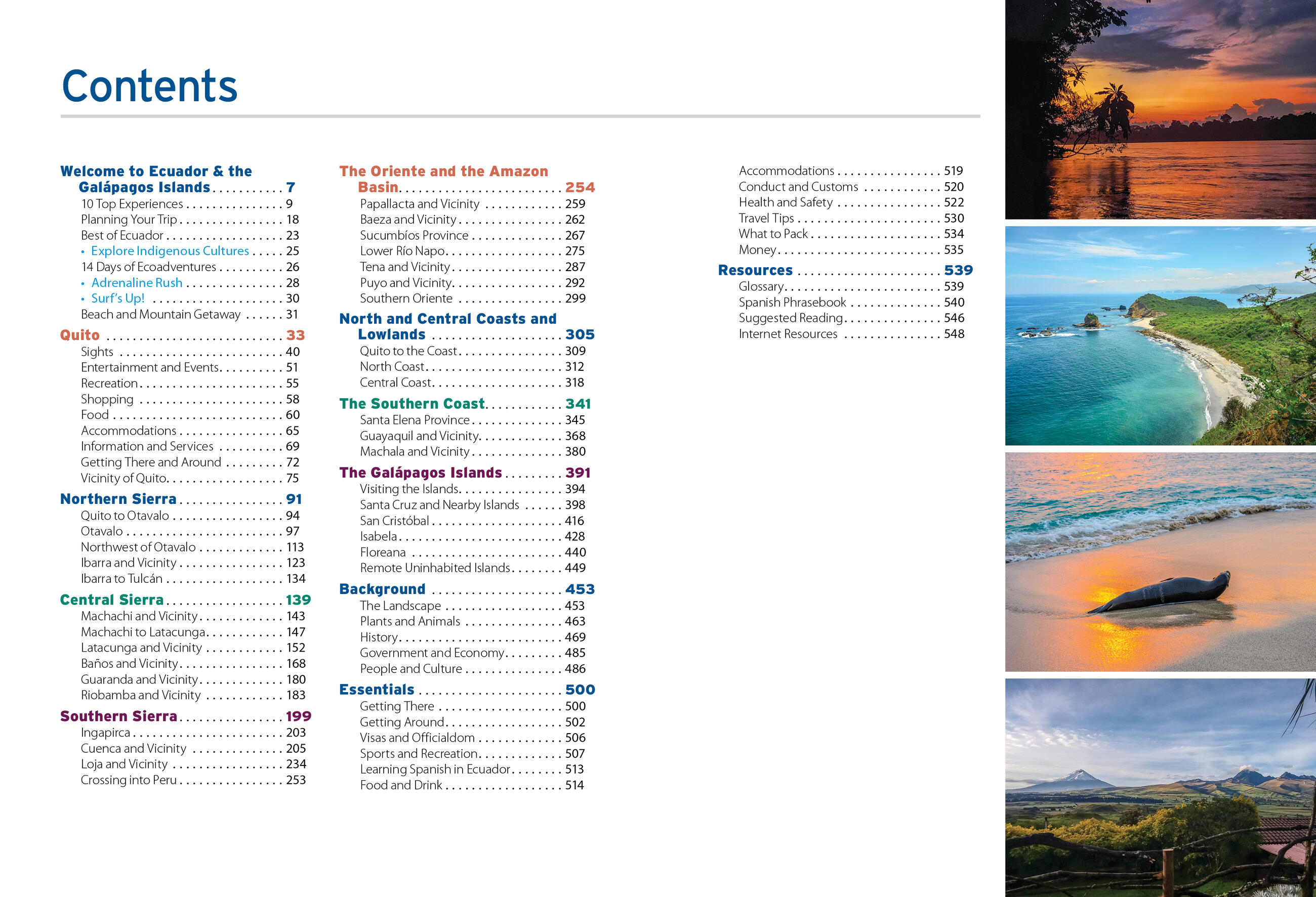The image size is (1316, 897).
Task: Click the Resources section heading
Action: (x=755, y=271)
